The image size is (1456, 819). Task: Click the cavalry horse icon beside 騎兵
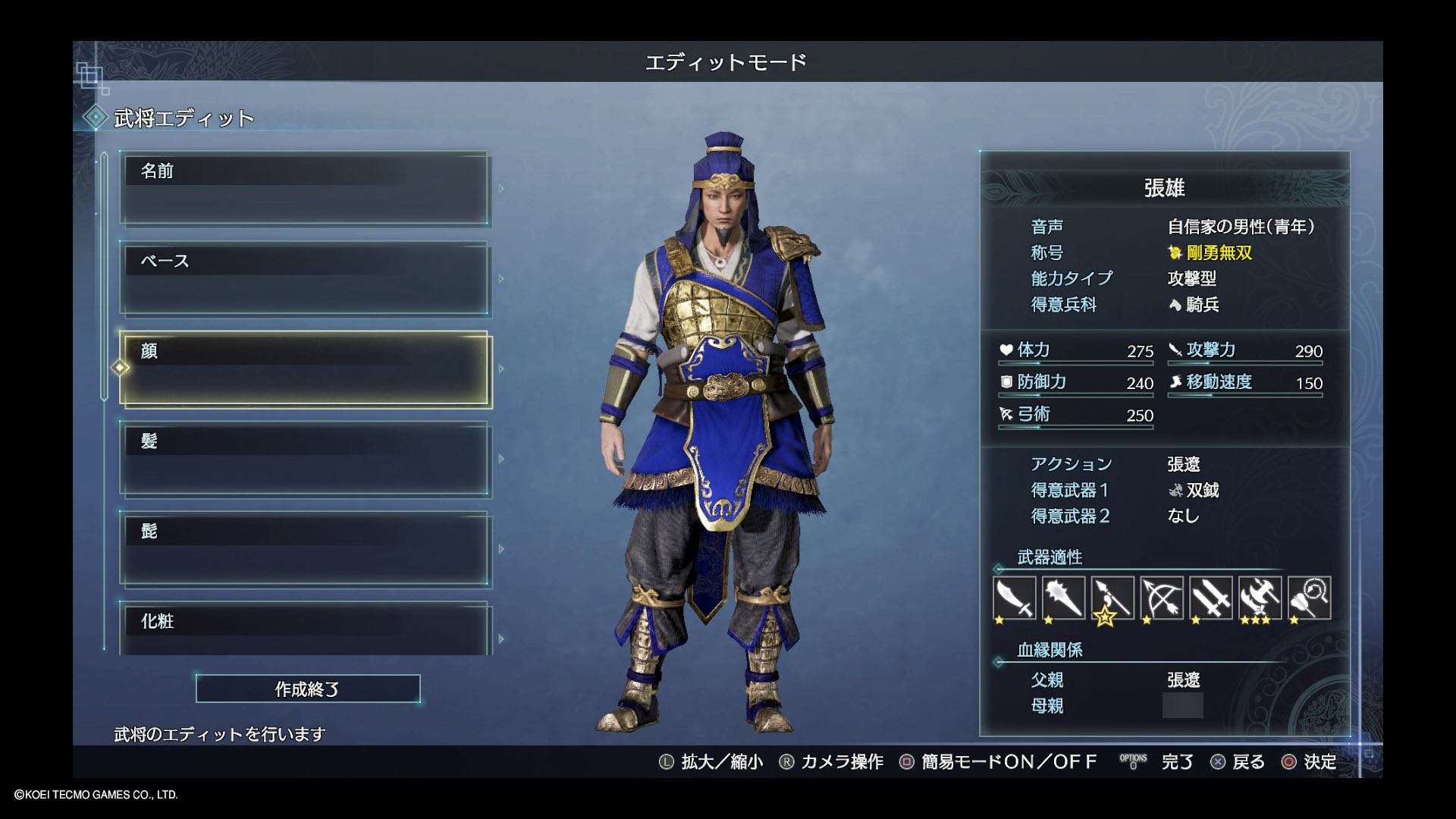coord(1175,305)
